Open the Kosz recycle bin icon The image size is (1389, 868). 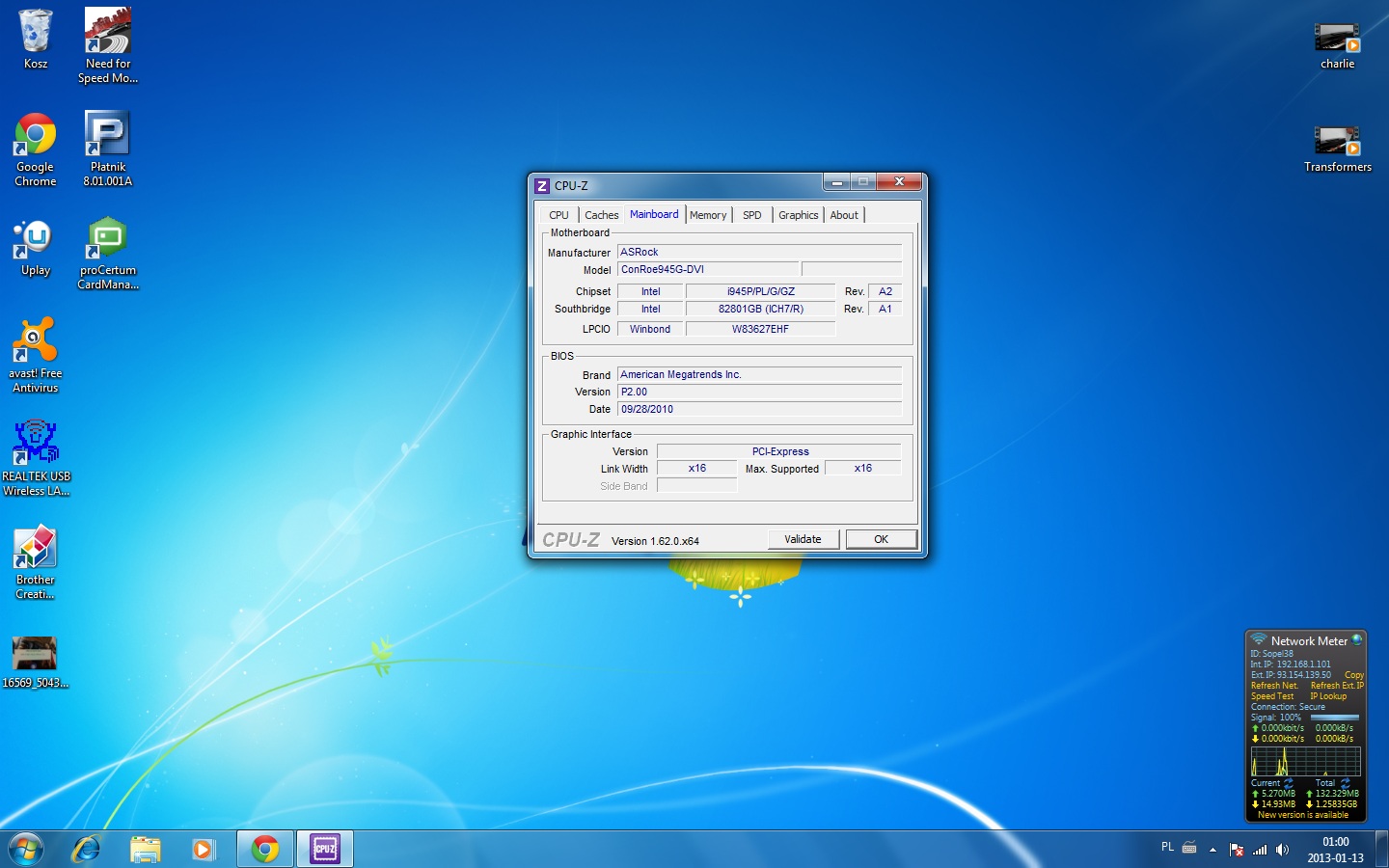pos(36,39)
